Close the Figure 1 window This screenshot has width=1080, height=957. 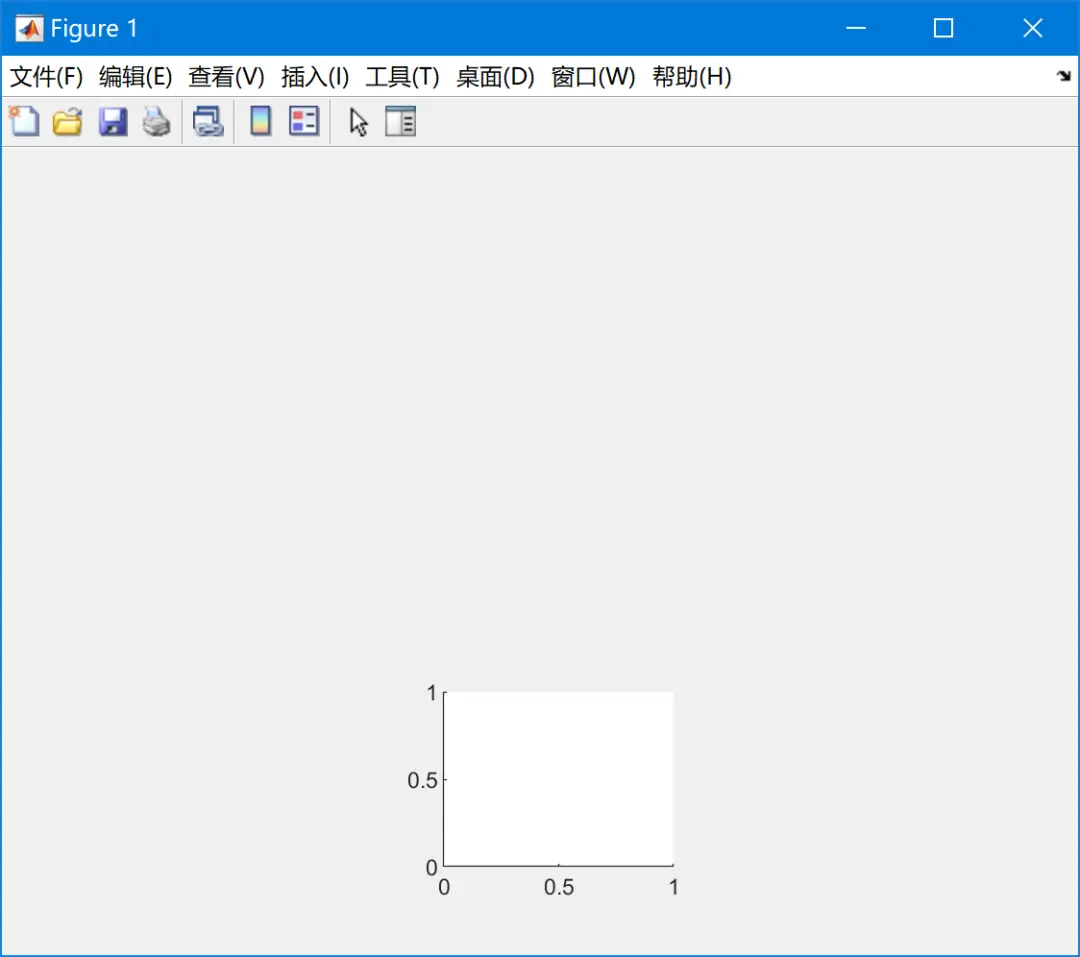[1032, 28]
